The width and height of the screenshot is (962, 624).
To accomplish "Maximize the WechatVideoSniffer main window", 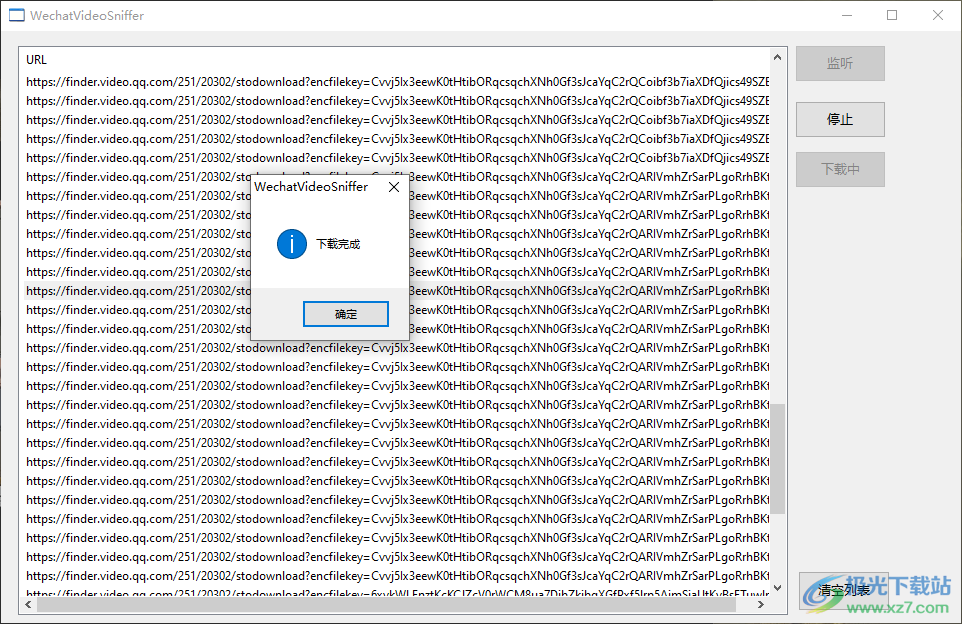I will [x=892, y=15].
